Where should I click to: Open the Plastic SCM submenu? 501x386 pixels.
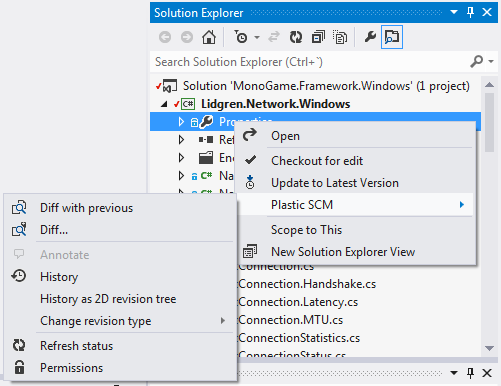(356, 205)
